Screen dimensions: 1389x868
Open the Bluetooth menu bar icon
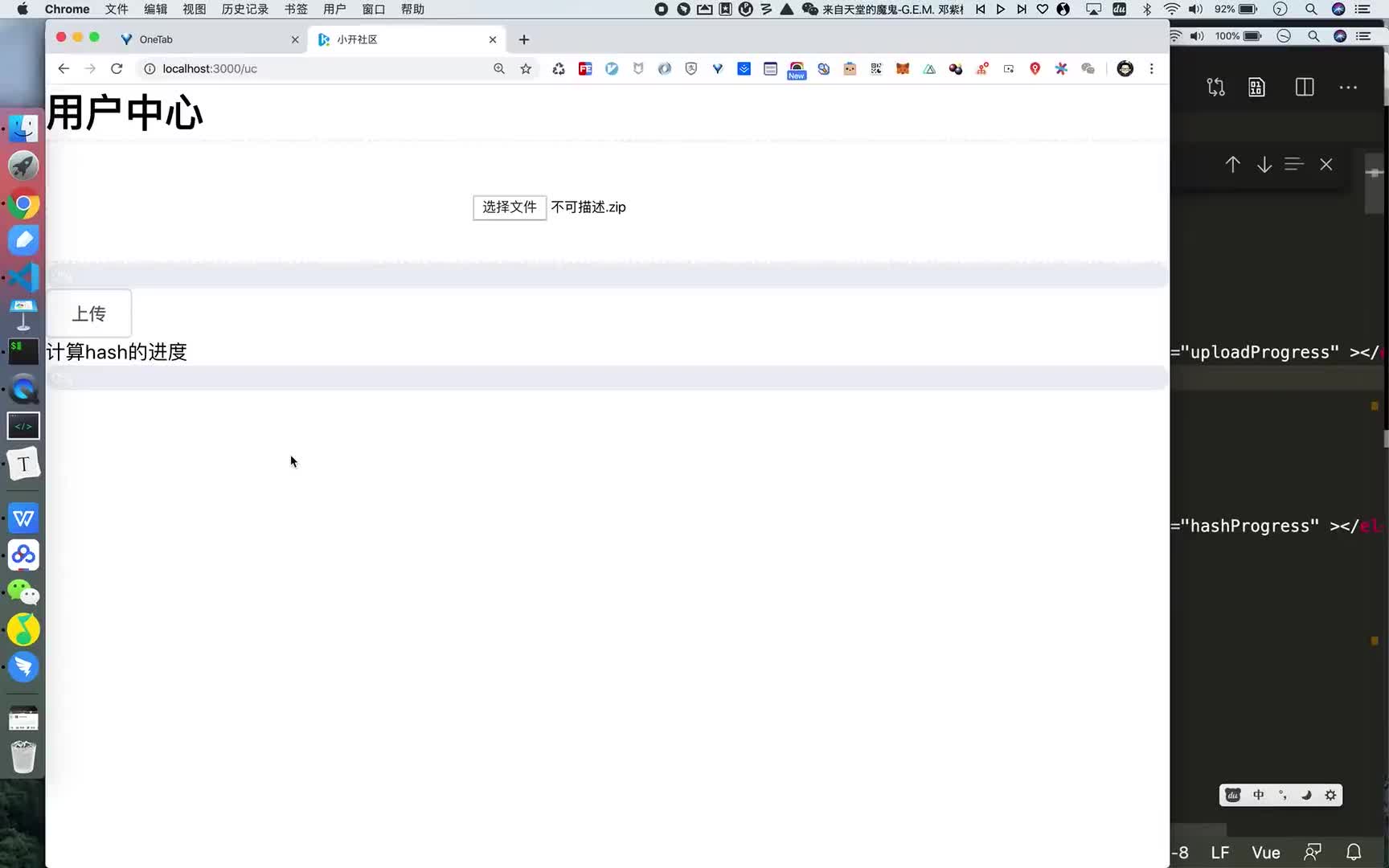[x=1147, y=9]
